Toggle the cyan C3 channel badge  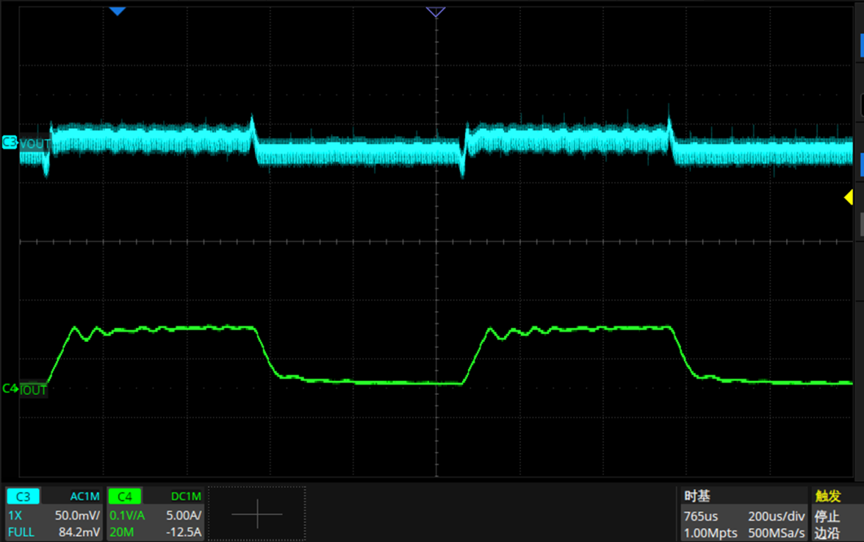[23, 496]
